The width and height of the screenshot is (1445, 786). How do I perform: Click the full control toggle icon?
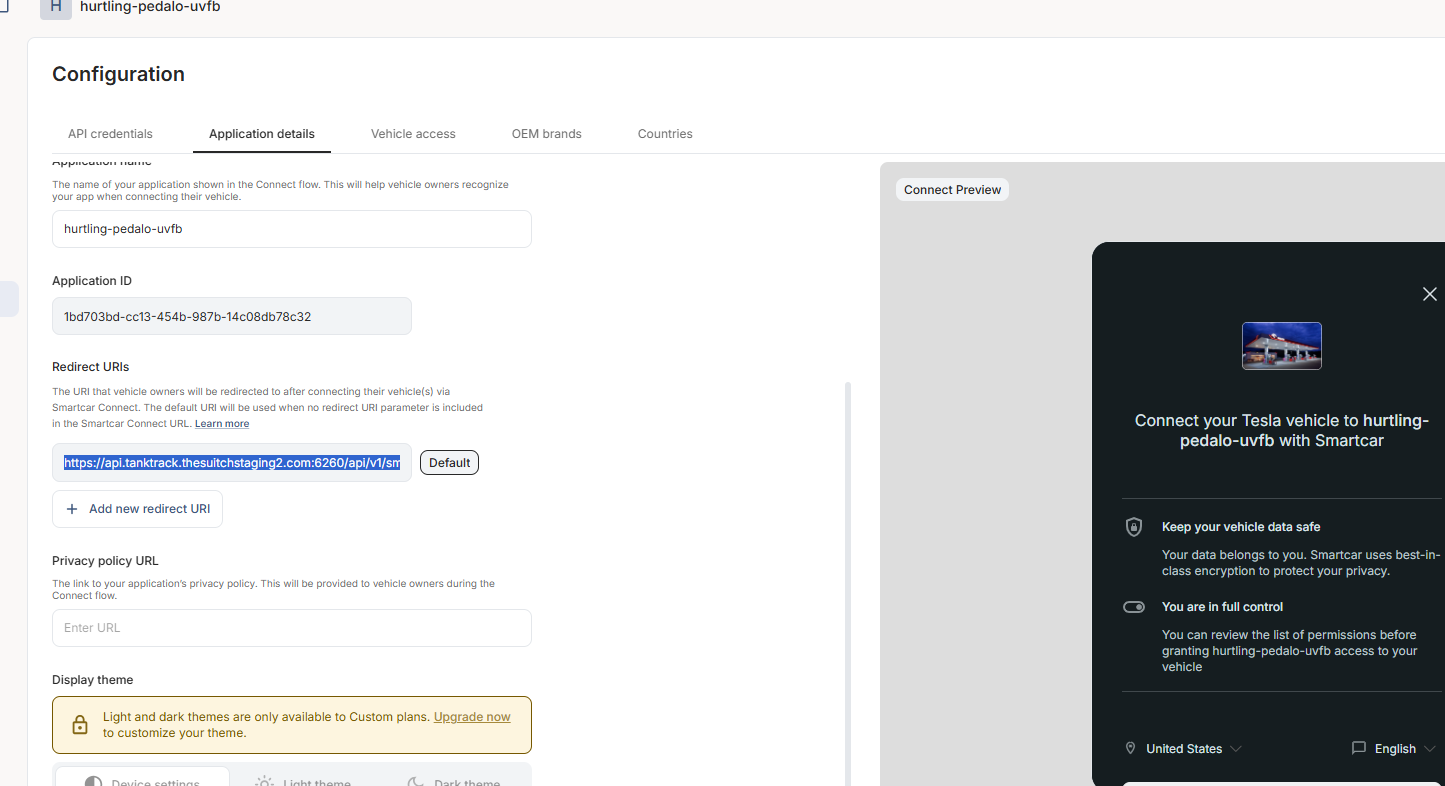(1133, 607)
